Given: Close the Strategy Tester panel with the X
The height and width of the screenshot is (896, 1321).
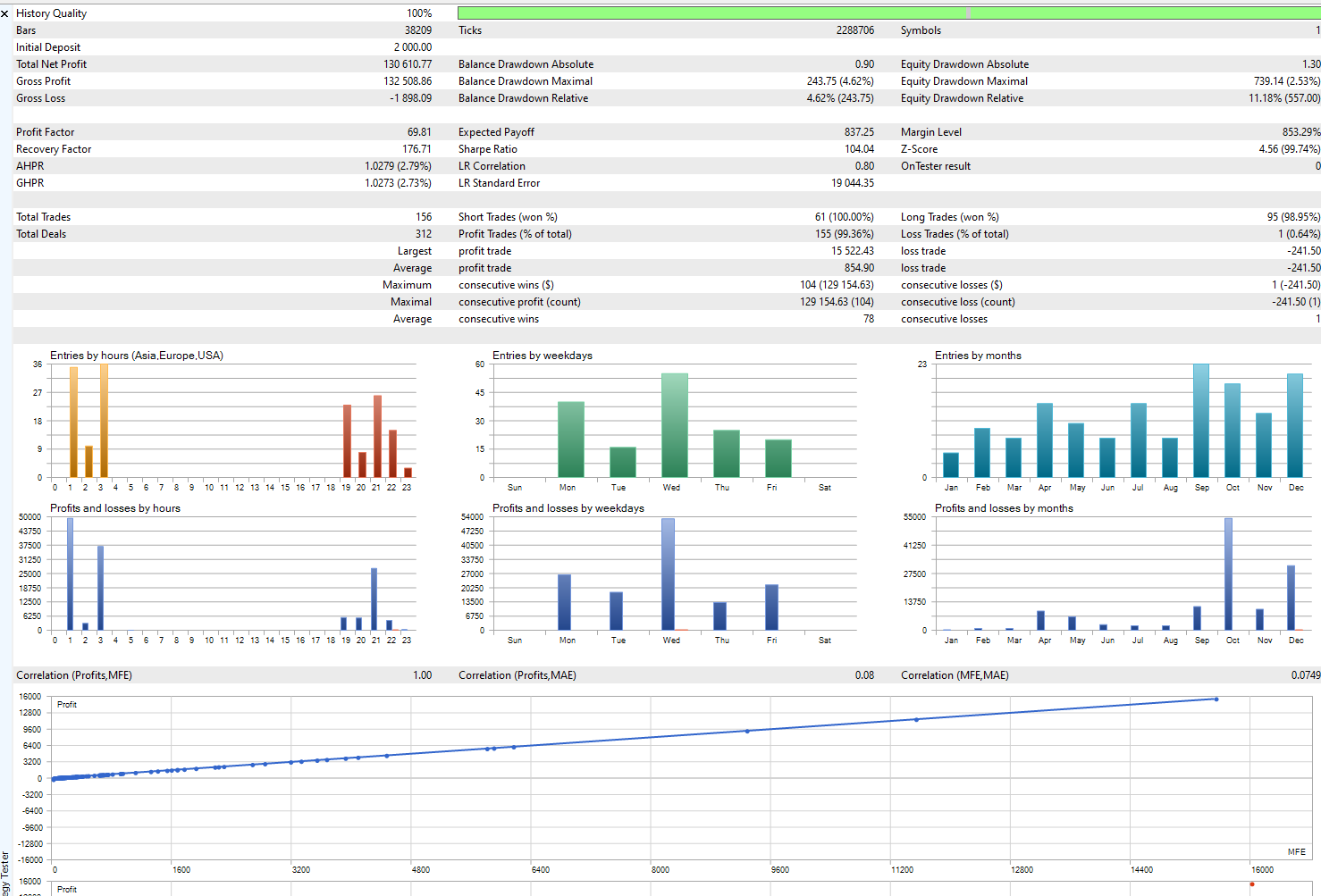Looking at the screenshot, I should tap(4, 13).
